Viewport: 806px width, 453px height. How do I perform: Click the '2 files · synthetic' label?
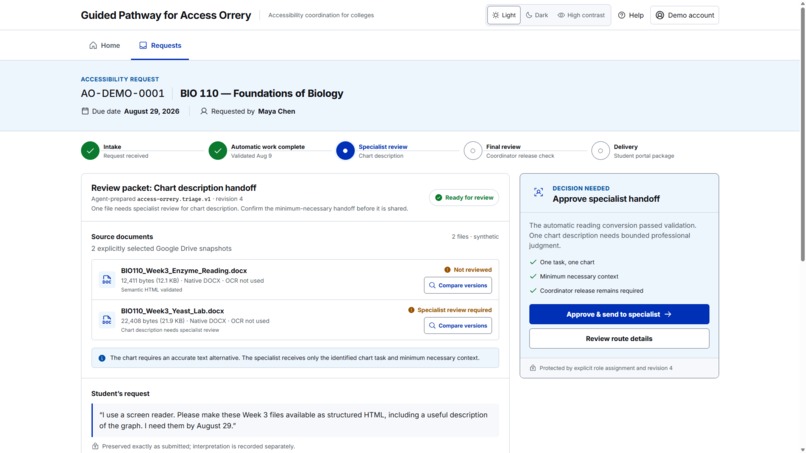coord(475,237)
